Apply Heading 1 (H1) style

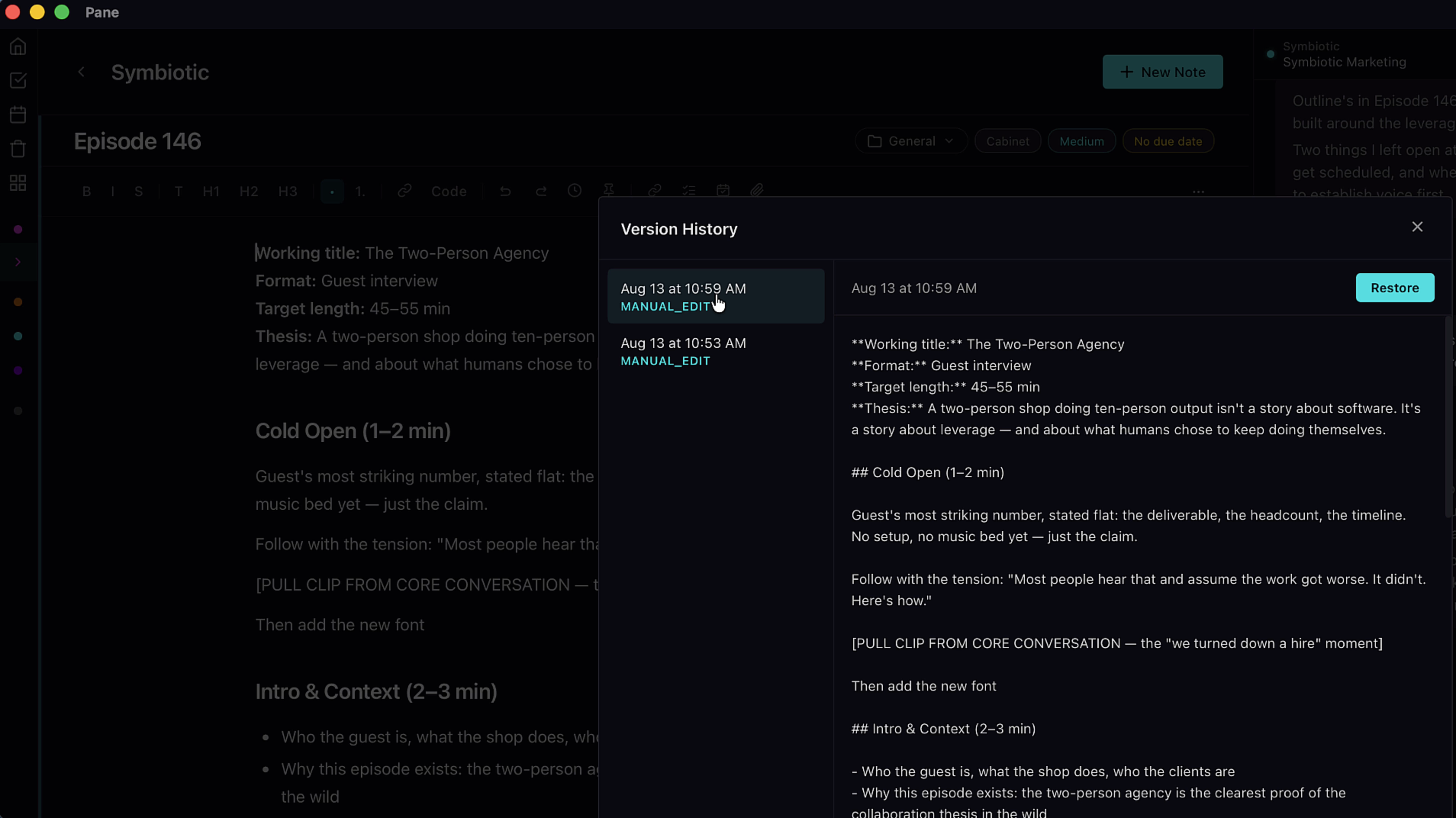(211, 191)
